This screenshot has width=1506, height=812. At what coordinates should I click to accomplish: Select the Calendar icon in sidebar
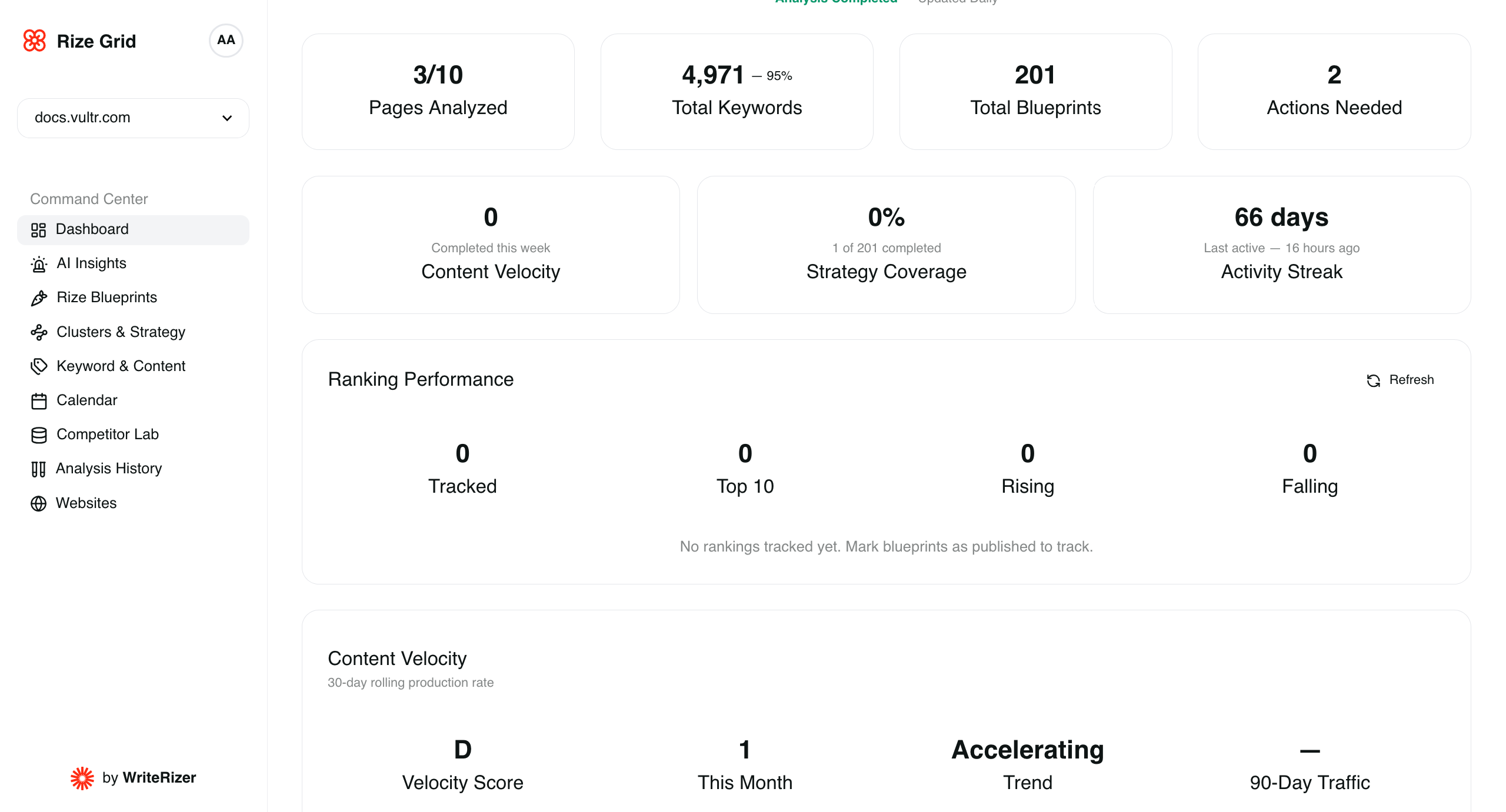(x=39, y=400)
